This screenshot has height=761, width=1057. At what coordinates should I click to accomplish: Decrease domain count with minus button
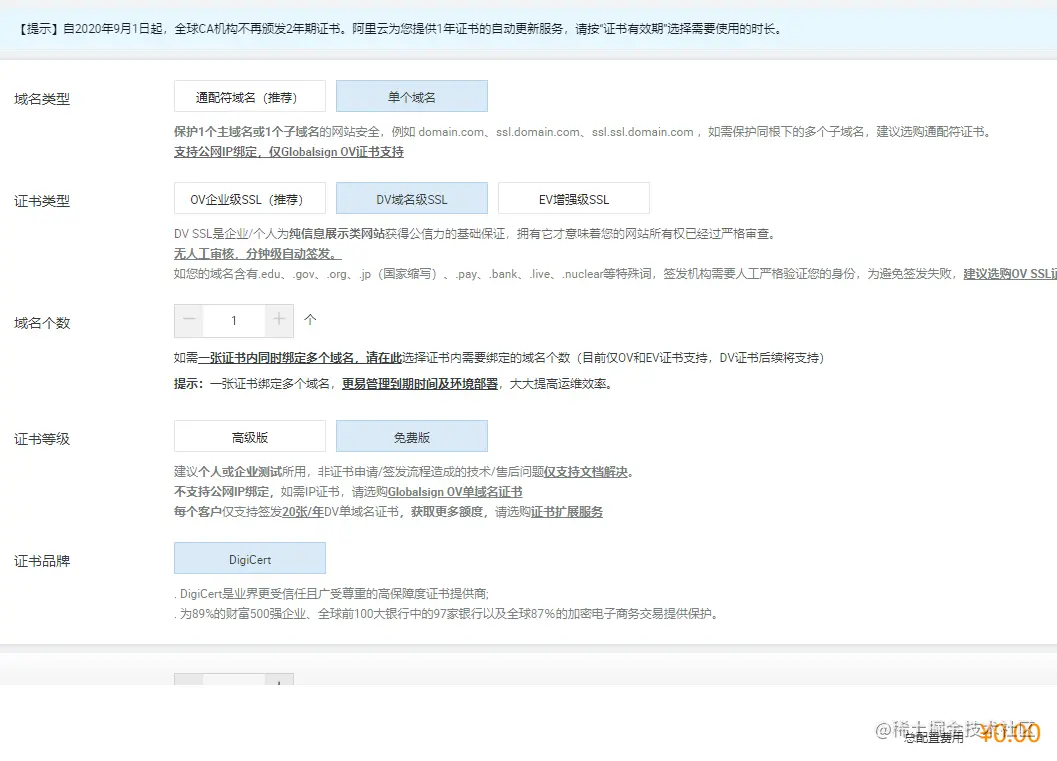pos(189,320)
